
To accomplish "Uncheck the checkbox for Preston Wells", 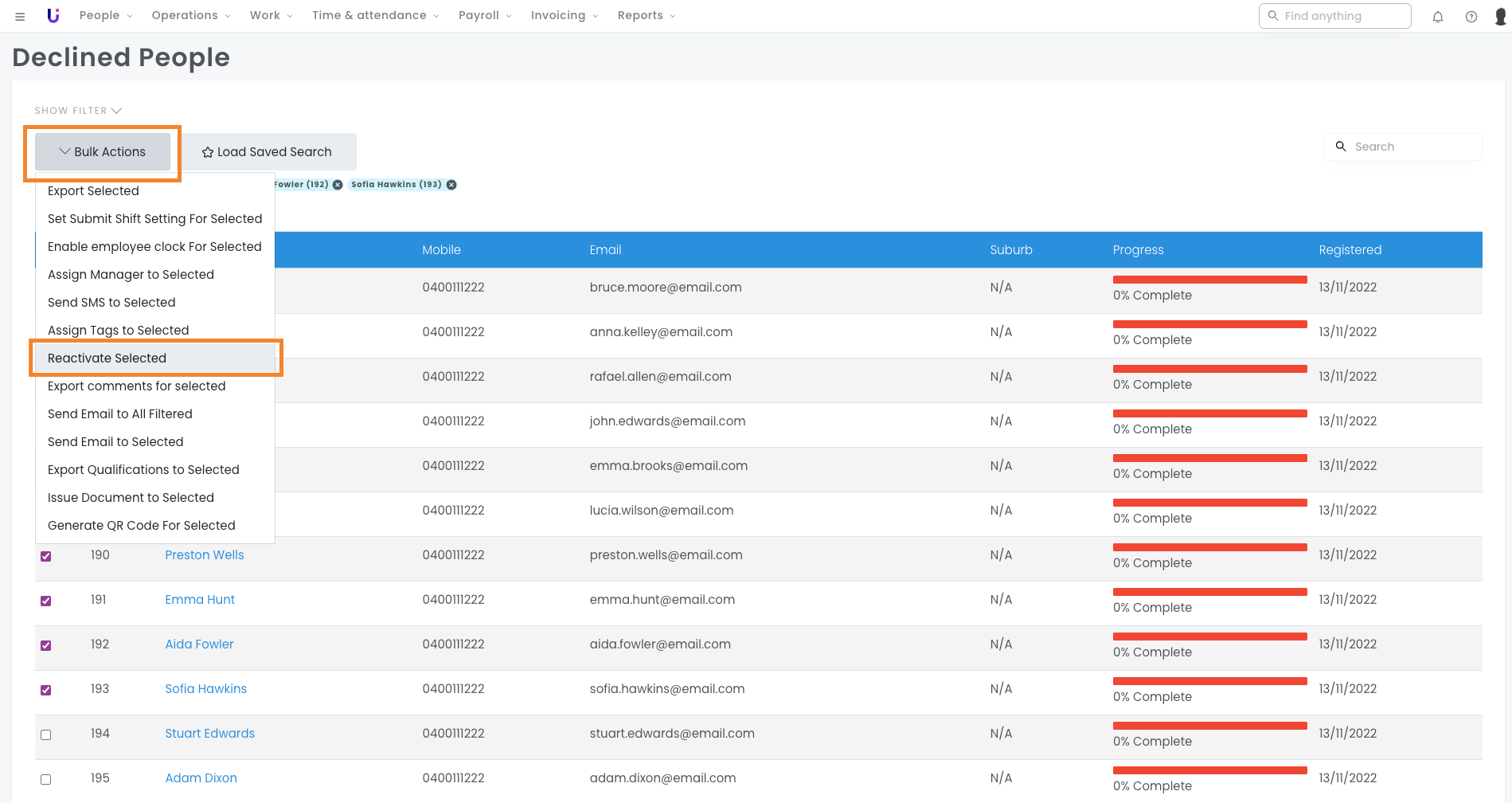I will [46, 556].
